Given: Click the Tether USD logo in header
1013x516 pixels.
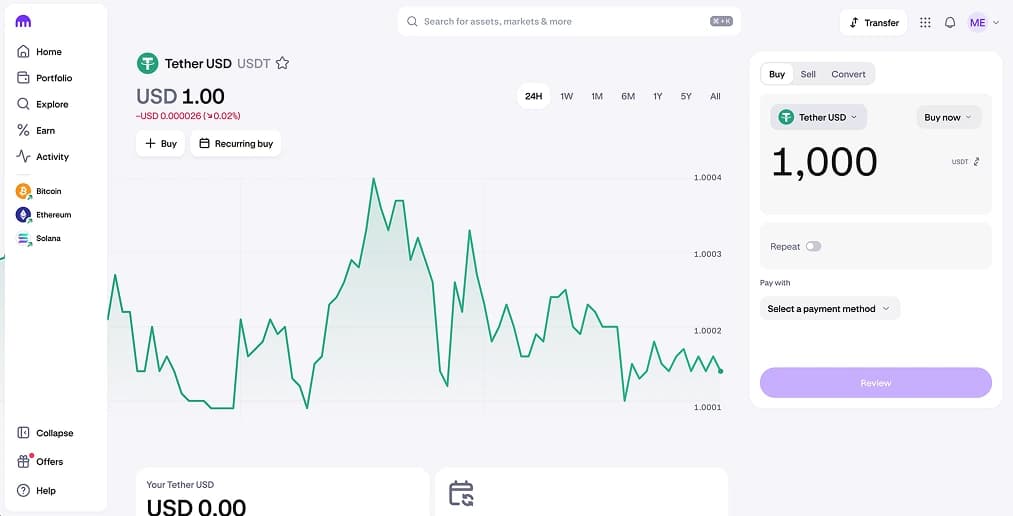Looking at the screenshot, I should click(x=147, y=63).
